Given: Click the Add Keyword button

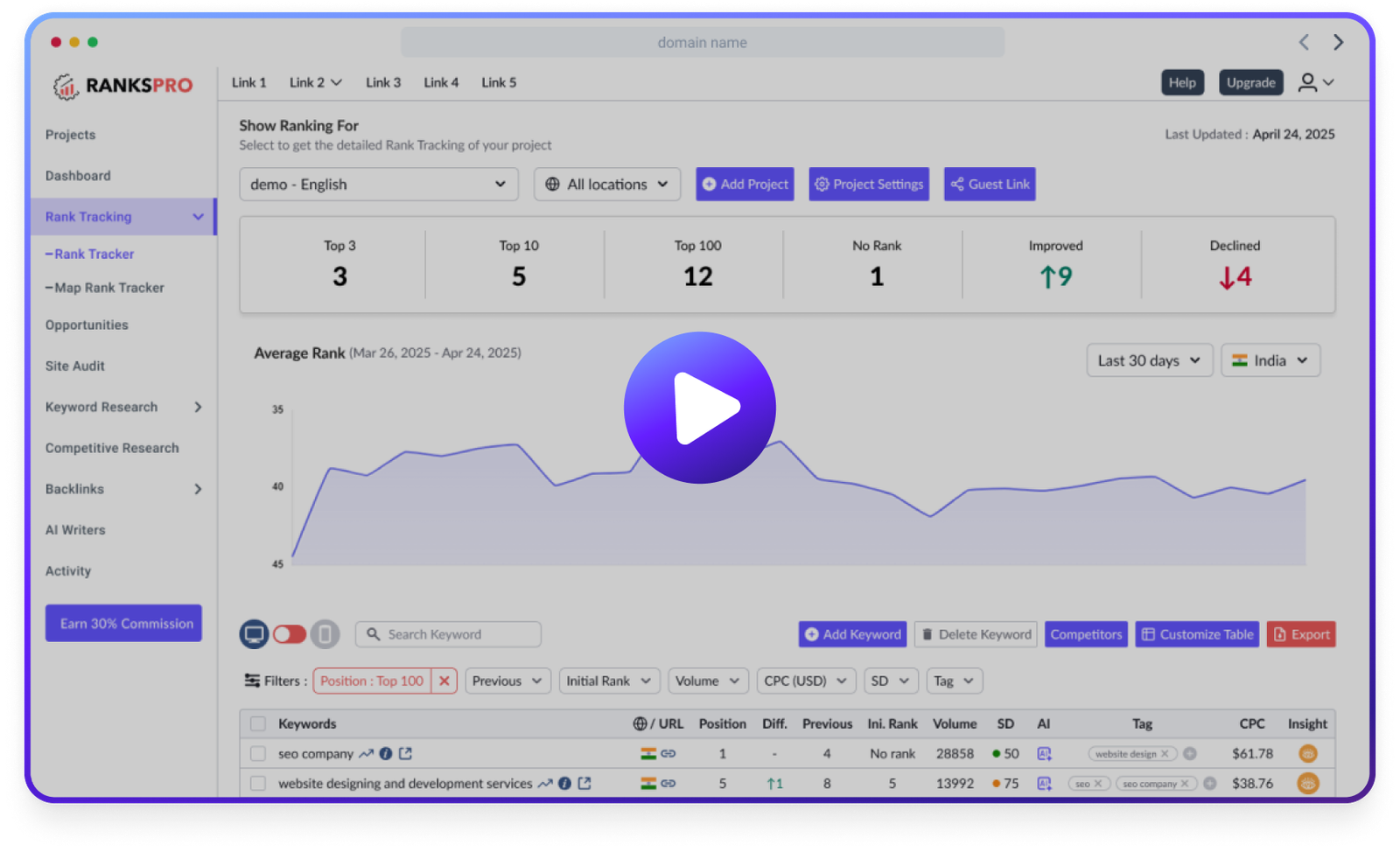Looking at the screenshot, I should tap(852, 634).
